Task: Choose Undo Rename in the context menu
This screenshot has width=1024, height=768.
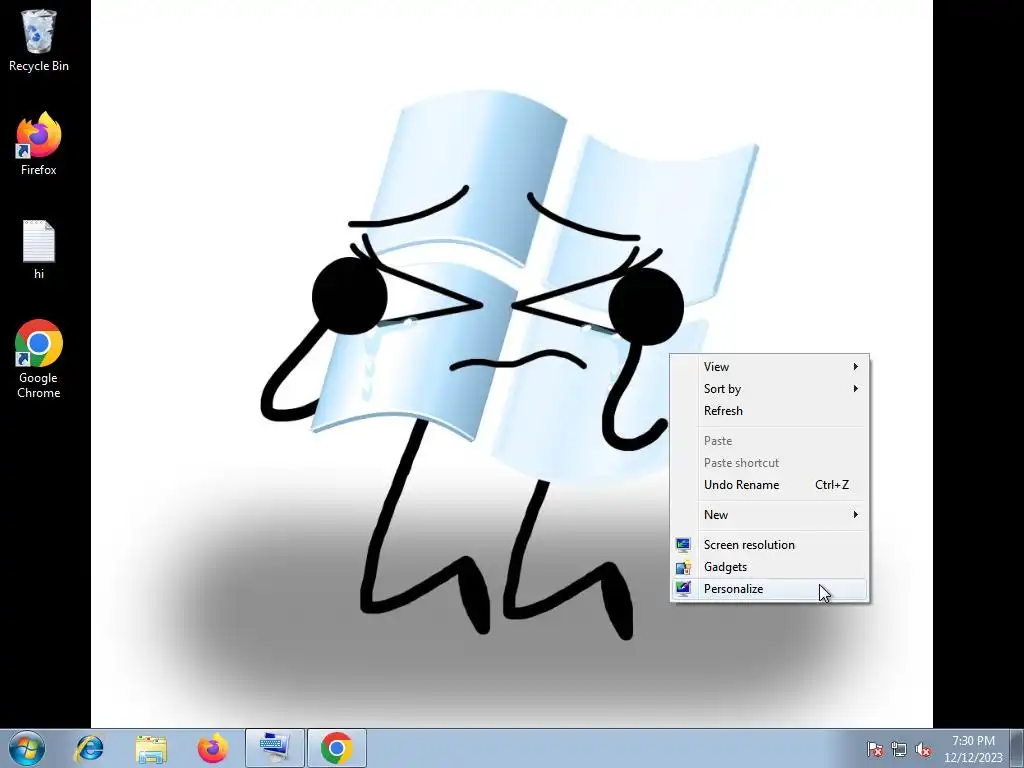Action: (x=770, y=485)
